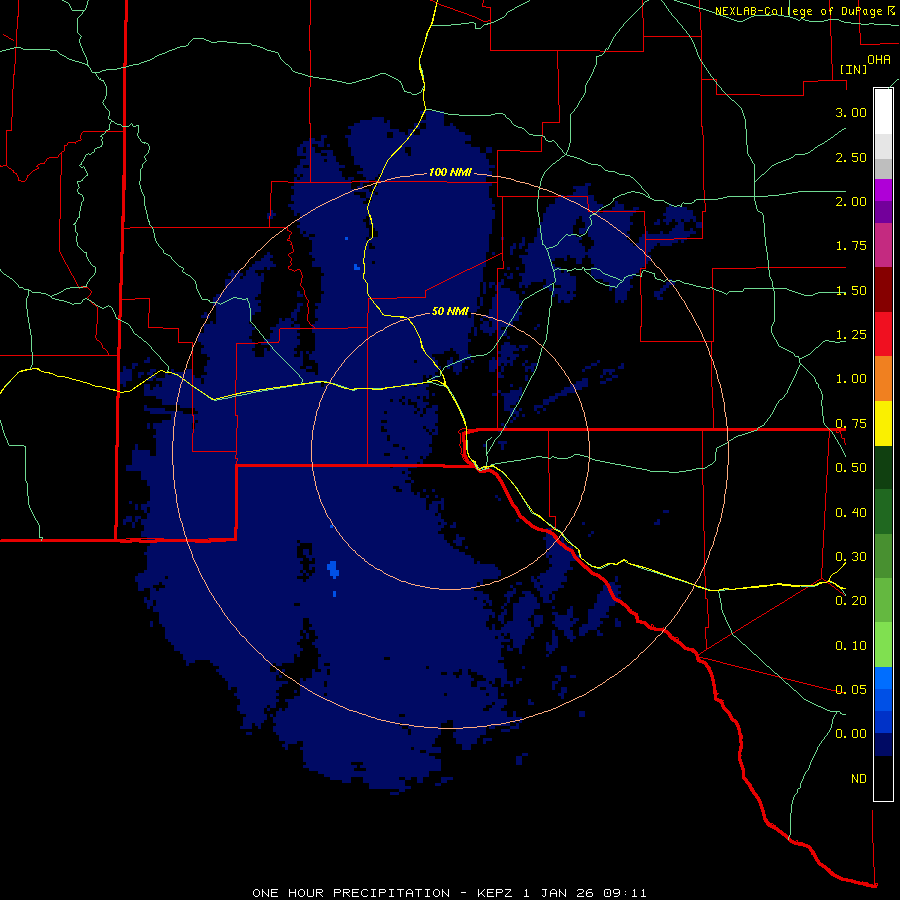The image size is (900, 900).
Task: Click the 2.00 legend value
Action: click(851, 201)
